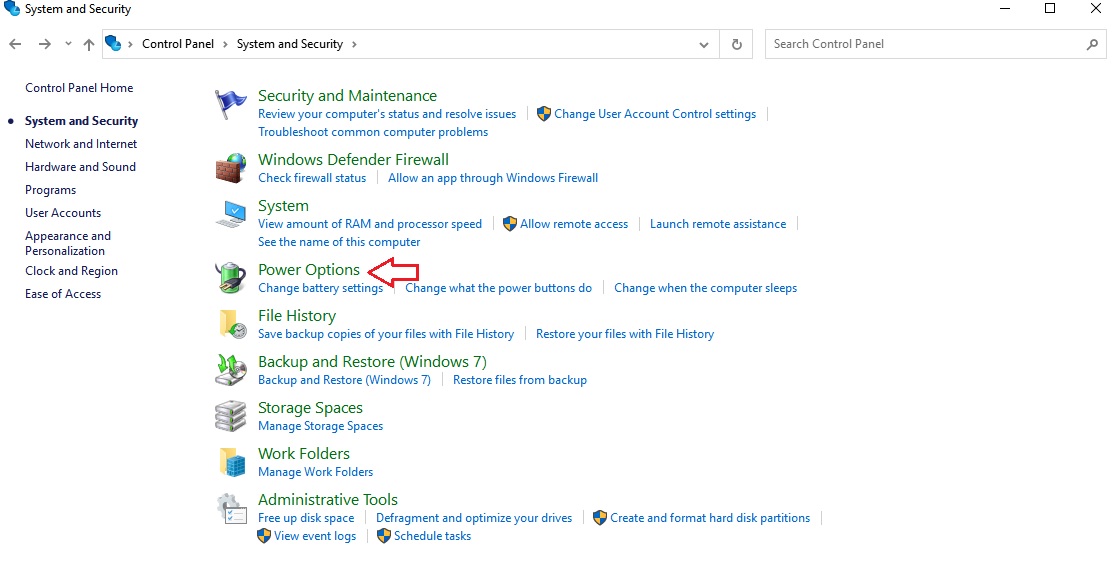Open Change User Account Control settings
Screen dimensions: 1113x581
654,114
